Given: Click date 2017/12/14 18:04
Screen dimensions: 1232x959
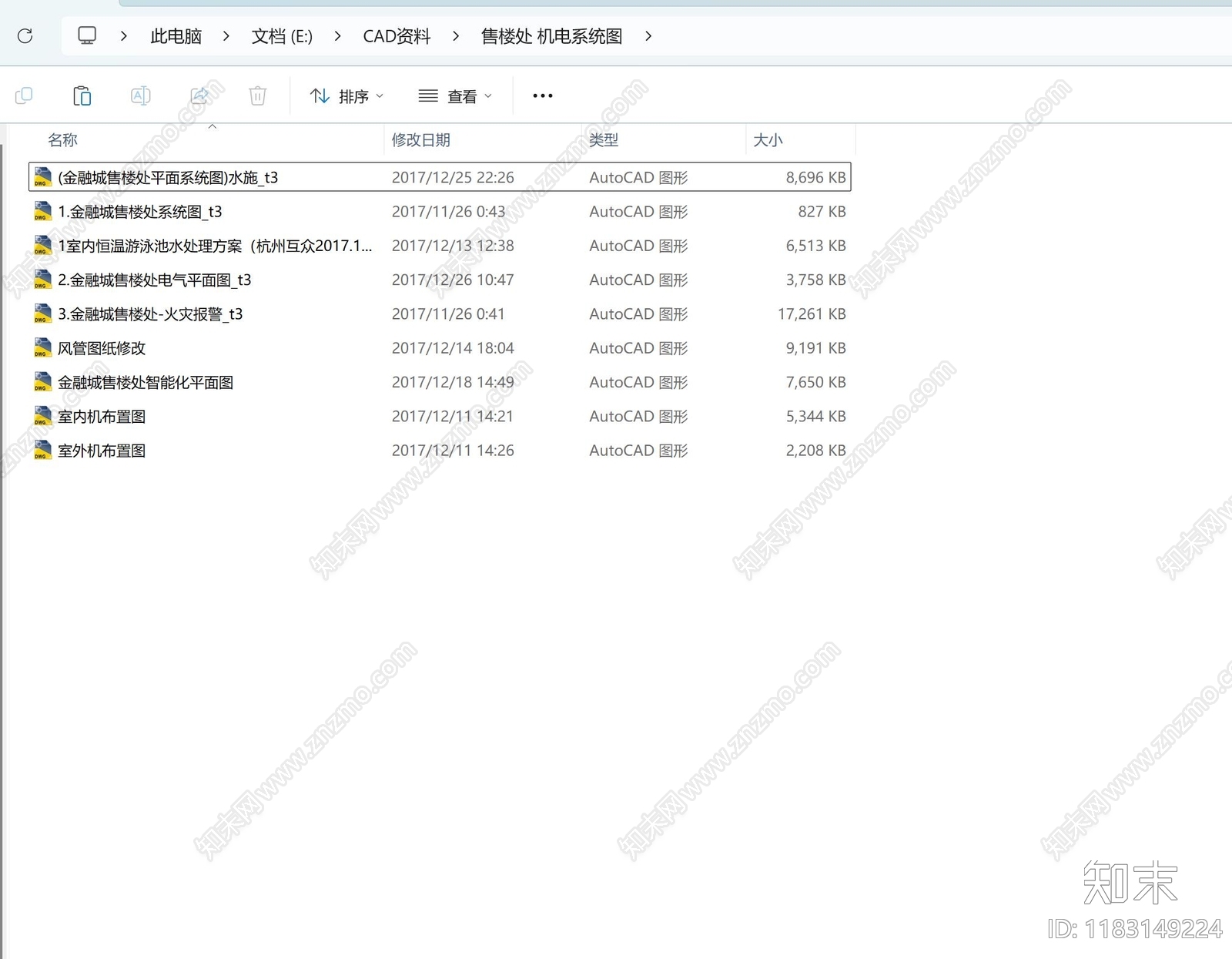Looking at the screenshot, I should point(453,348).
